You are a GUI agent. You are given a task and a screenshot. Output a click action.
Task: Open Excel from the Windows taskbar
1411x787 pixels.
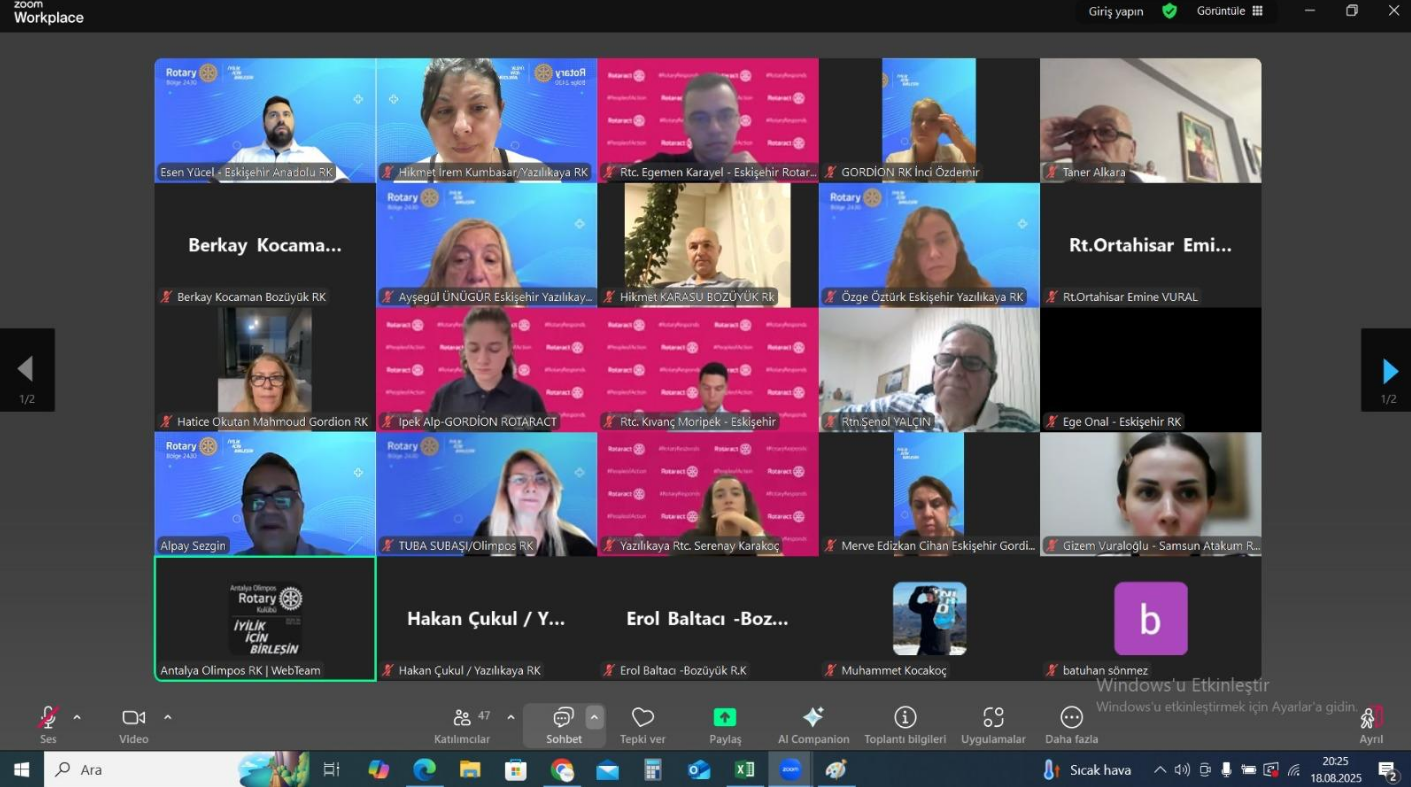744,769
